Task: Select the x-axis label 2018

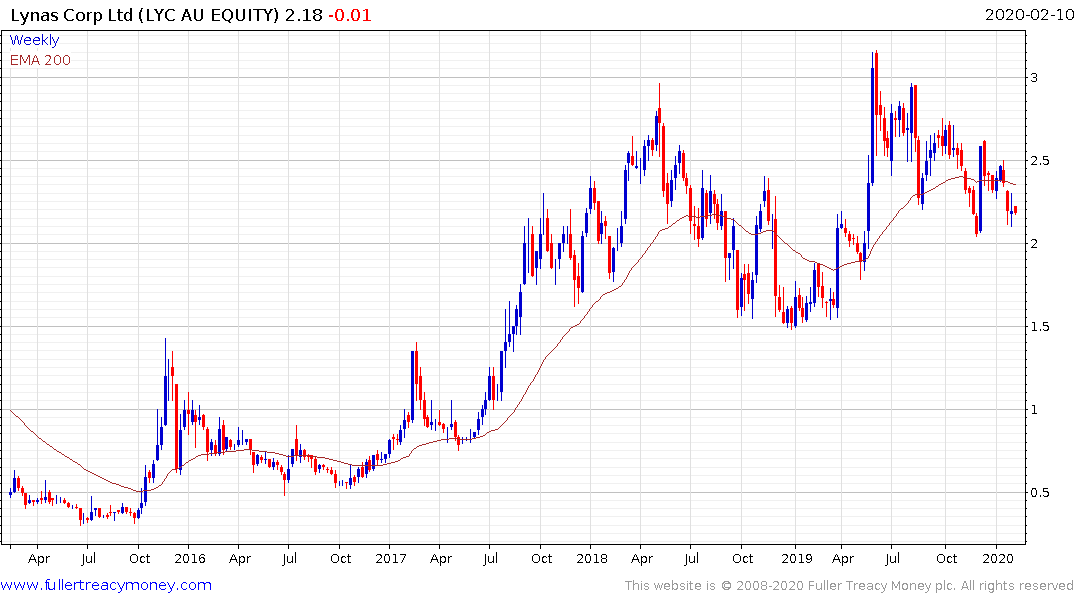Action: tap(592, 558)
